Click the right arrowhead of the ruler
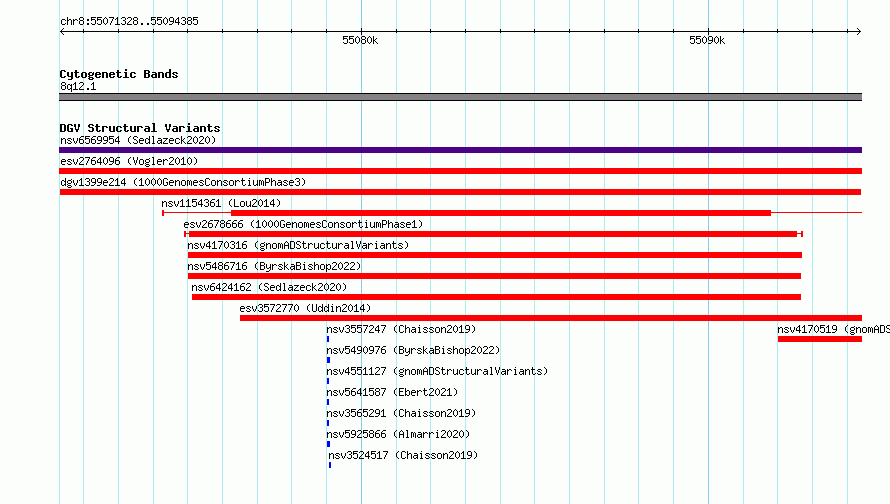Viewport: 890px width, 504px height. pos(858,32)
